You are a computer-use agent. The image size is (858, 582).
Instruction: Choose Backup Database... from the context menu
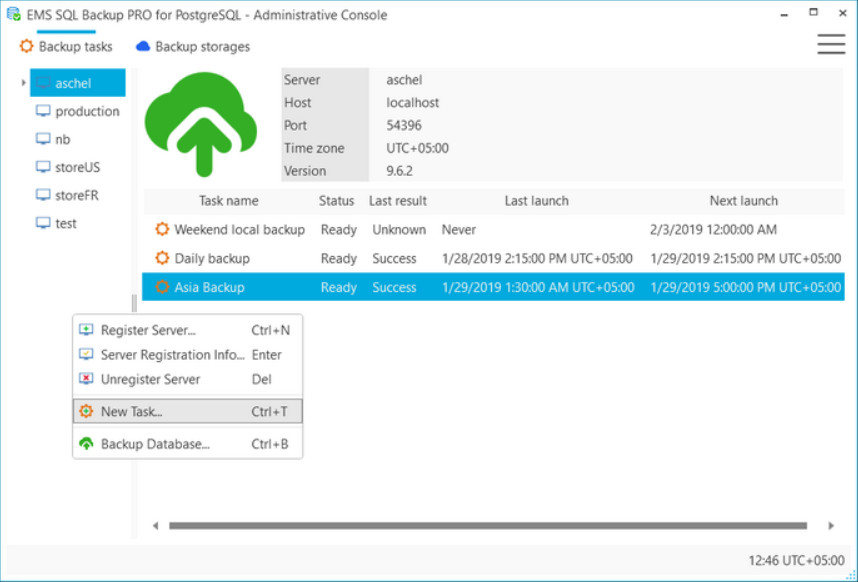(187, 444)
